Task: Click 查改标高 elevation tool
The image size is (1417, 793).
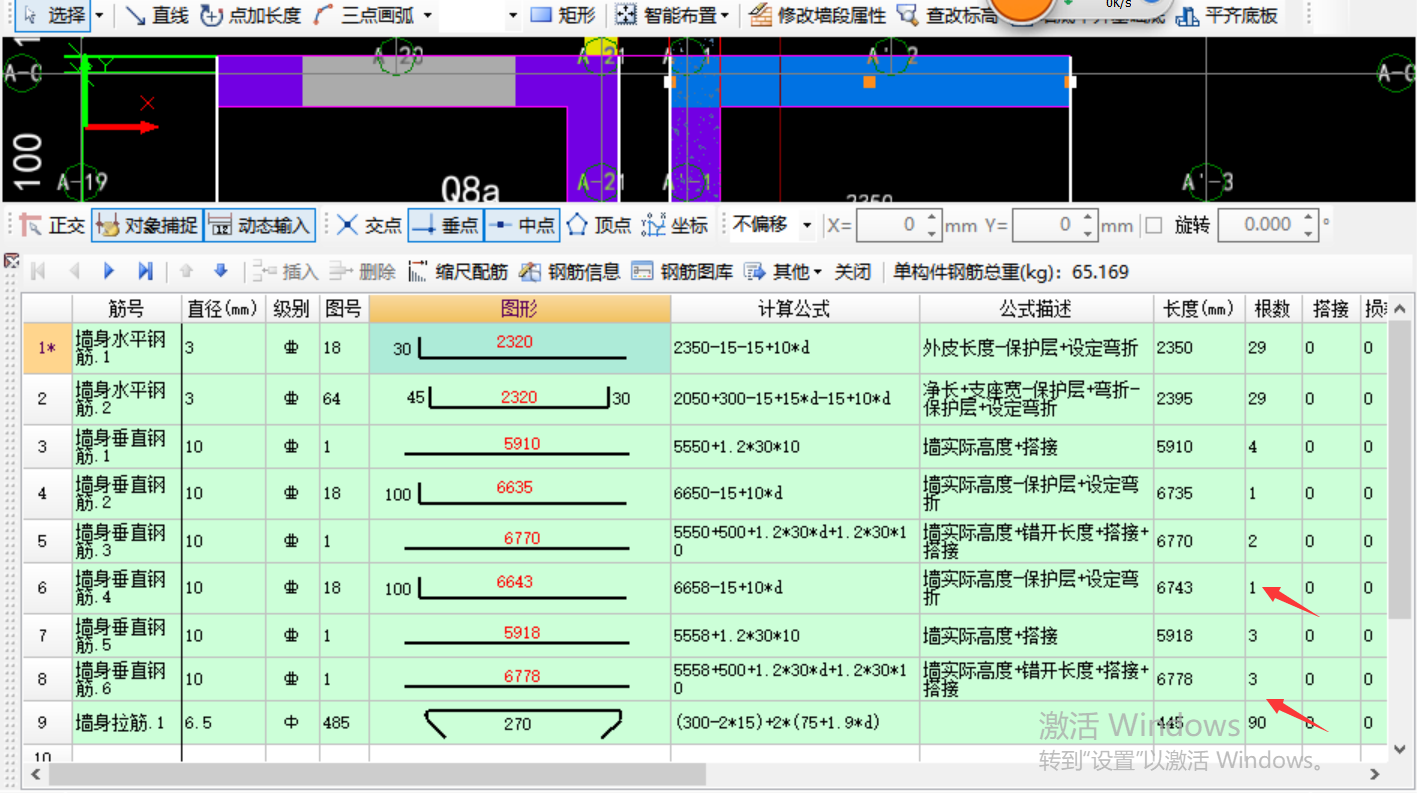Action: coord(947,16)
